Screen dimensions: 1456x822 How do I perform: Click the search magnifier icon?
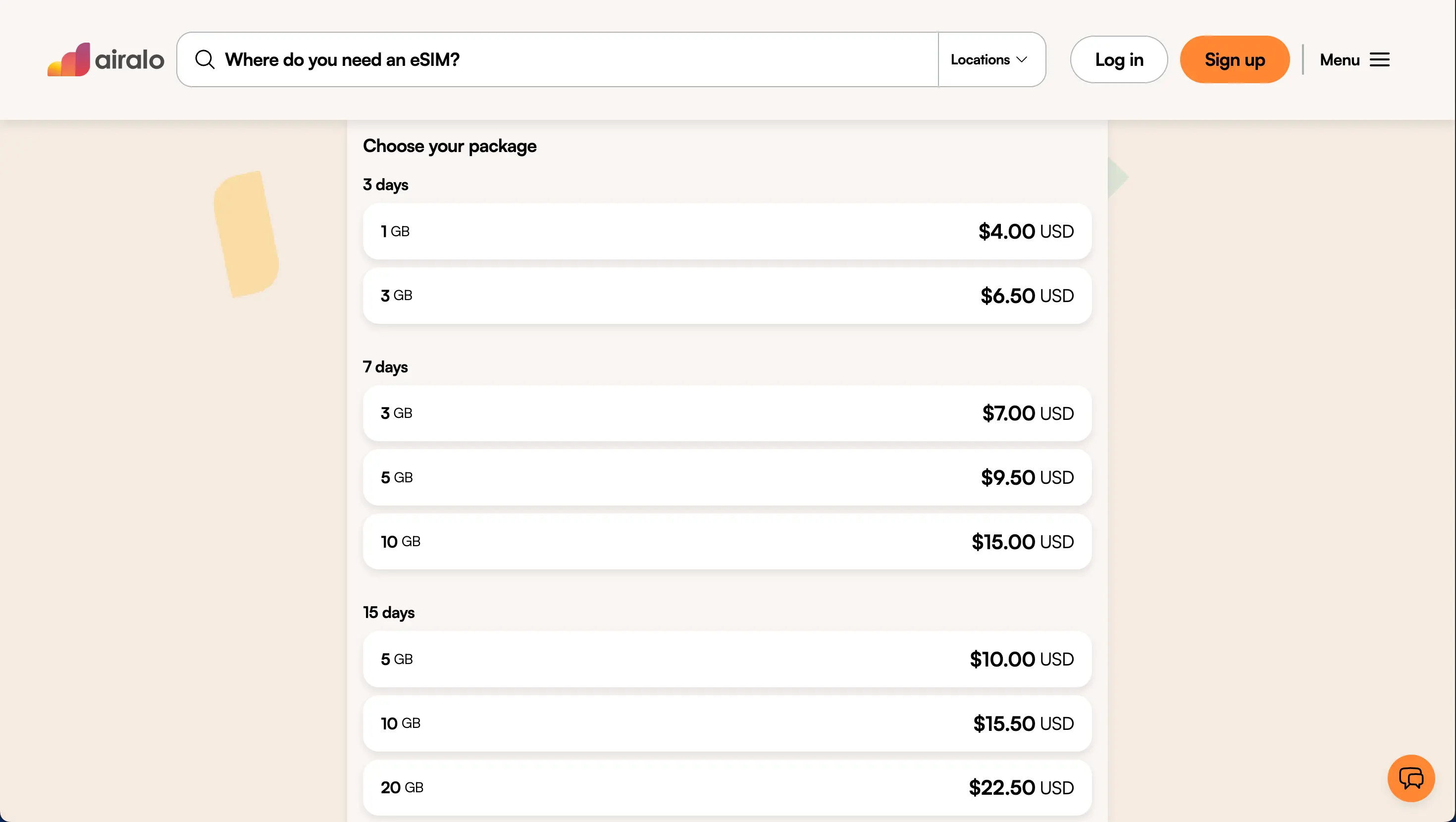tap(205, 59)
